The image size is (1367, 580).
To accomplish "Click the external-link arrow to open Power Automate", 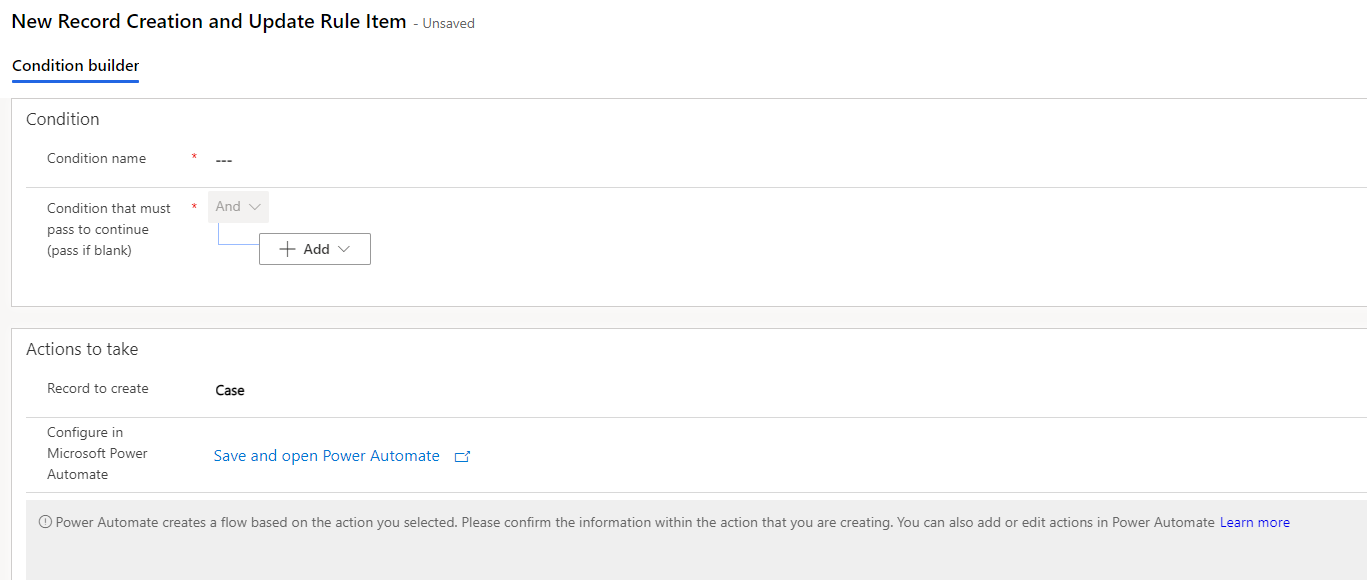I will click(462, 455).
